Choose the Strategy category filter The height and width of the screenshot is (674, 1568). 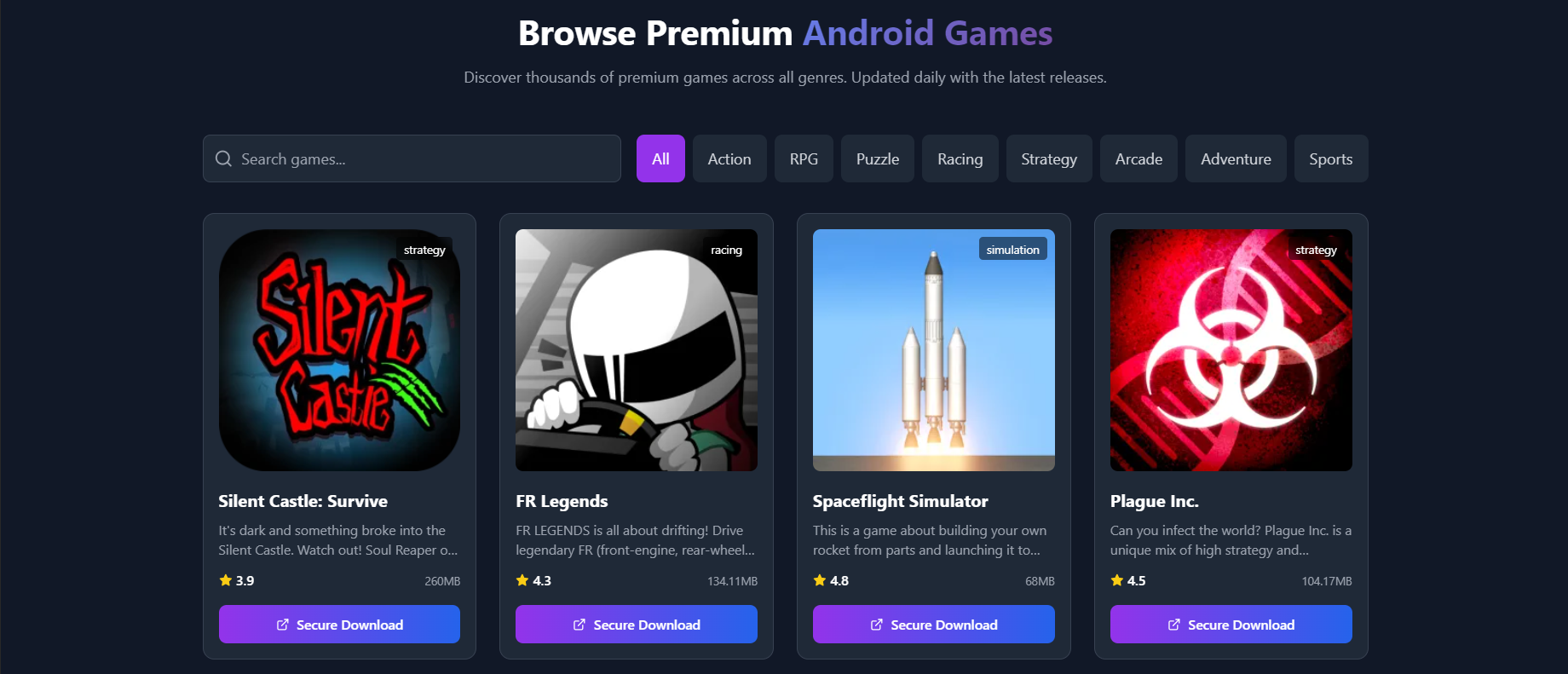tap(1049, 158)
